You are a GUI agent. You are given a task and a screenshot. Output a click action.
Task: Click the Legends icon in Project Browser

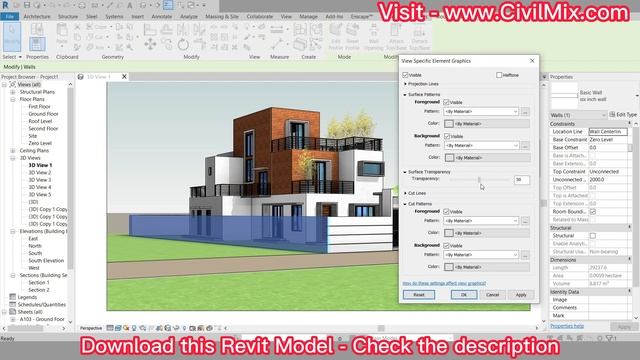click(x=13, y=297)
